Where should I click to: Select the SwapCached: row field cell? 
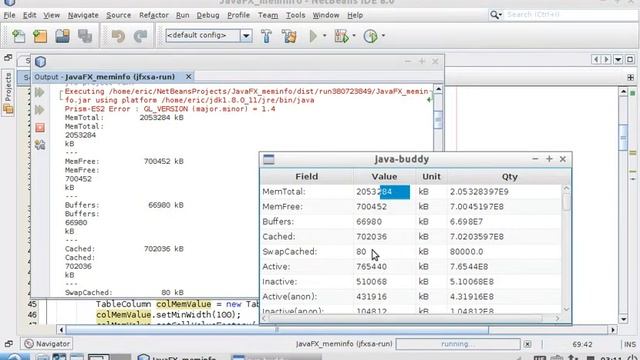[307, 252]
